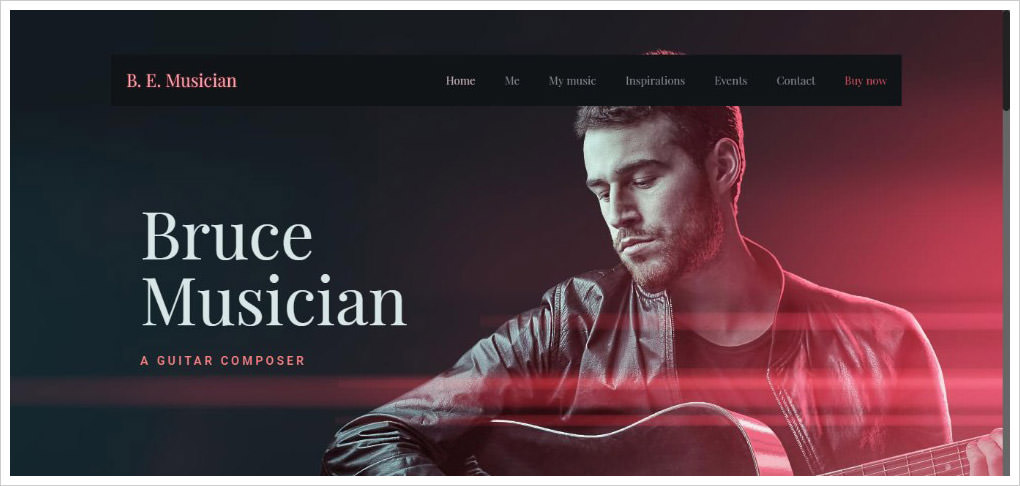Select Inspirations in the navigation bar

pos(655,81)
